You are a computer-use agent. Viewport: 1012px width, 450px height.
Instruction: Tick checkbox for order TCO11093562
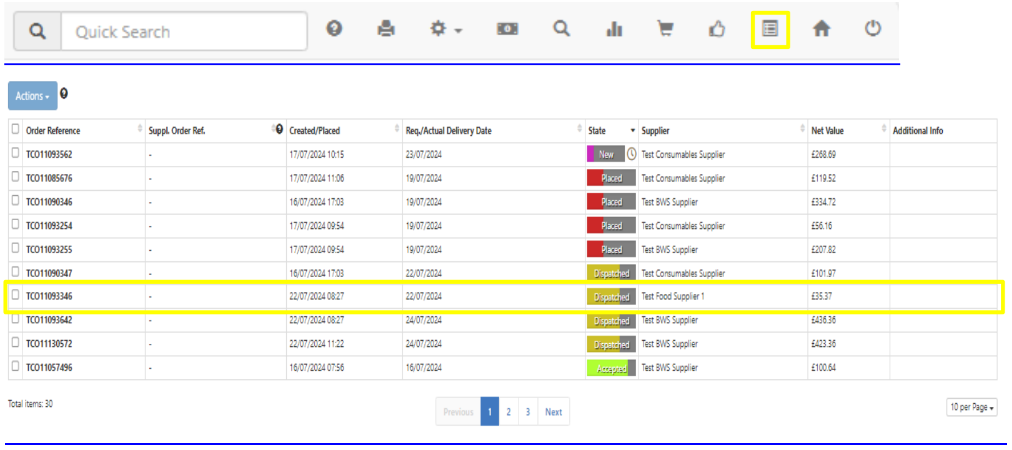[x=15, y=154]
